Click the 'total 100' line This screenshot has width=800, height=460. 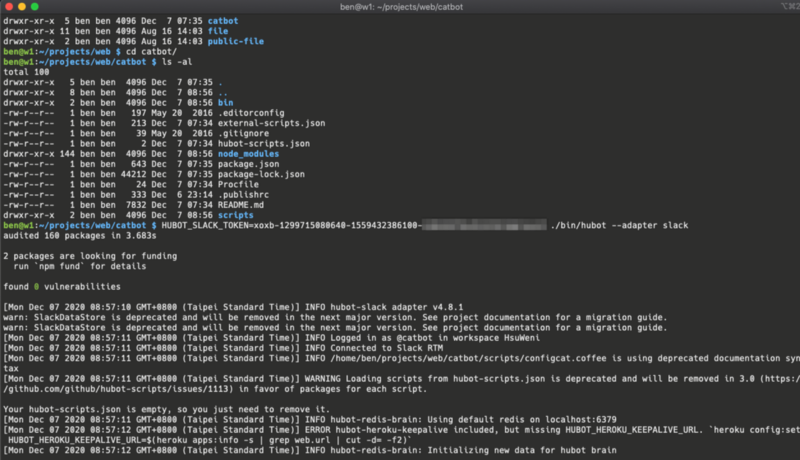[x=26, y=72]
